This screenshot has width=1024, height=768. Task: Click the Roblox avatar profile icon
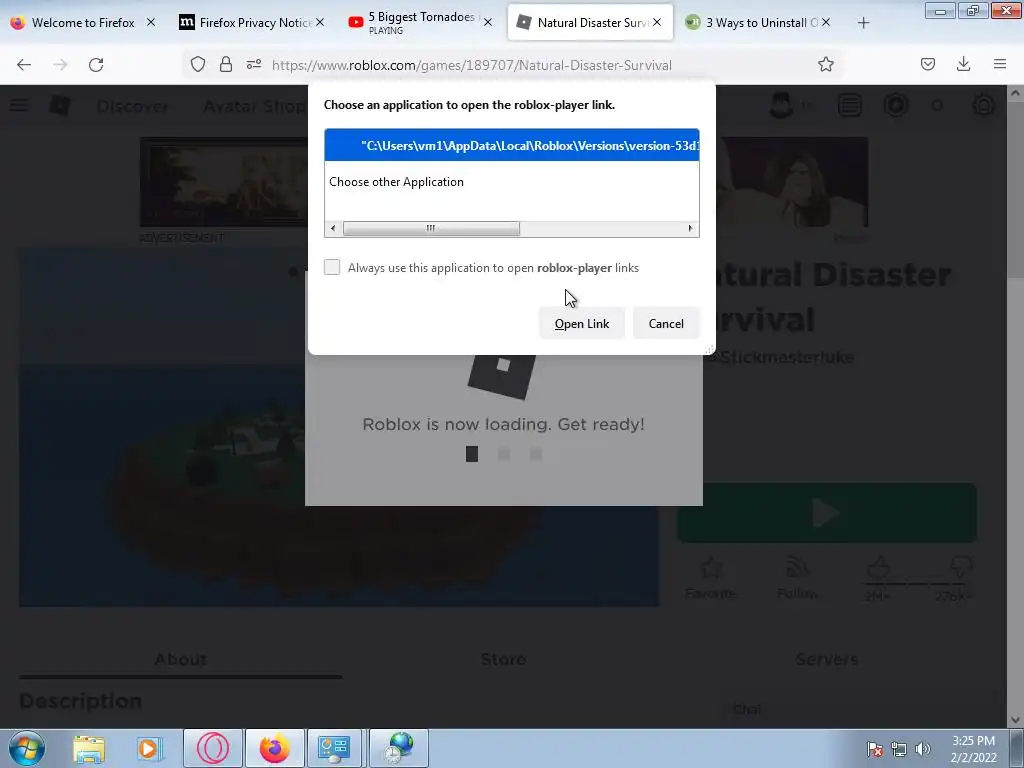[x=781, y=105]
